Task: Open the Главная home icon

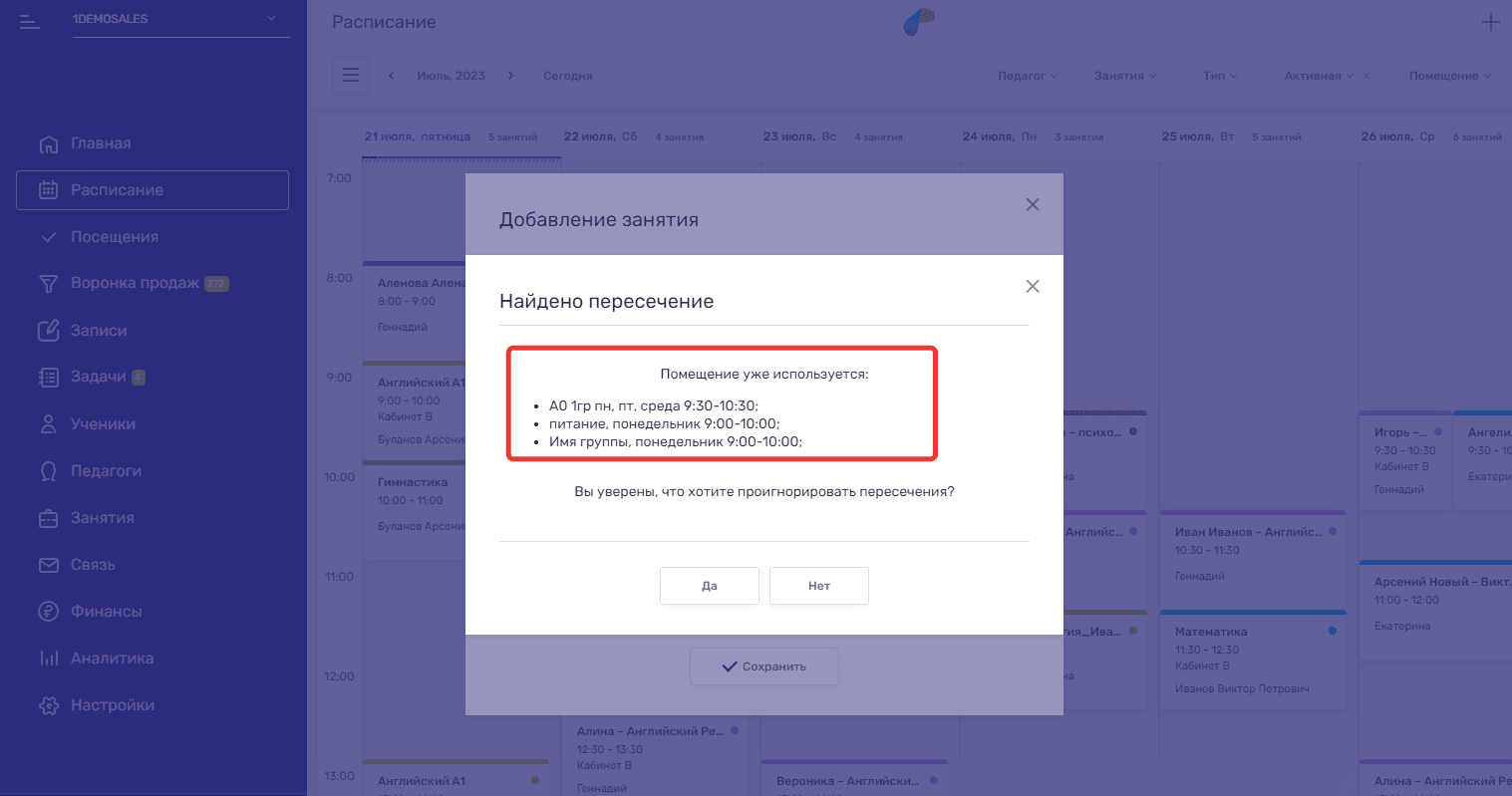Action: [x=48, y=144]
